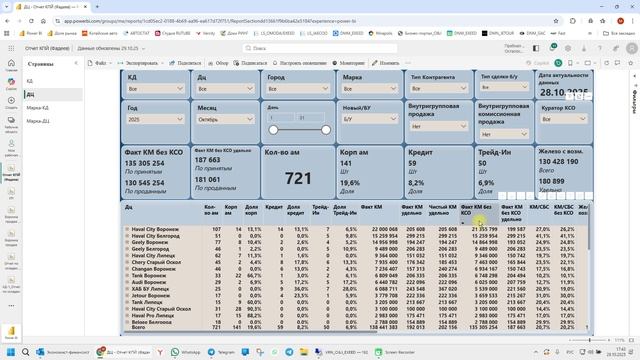Open the Город slicer dropdown
The height and width of the screenshot is (360, 640).
click(298, 89)
